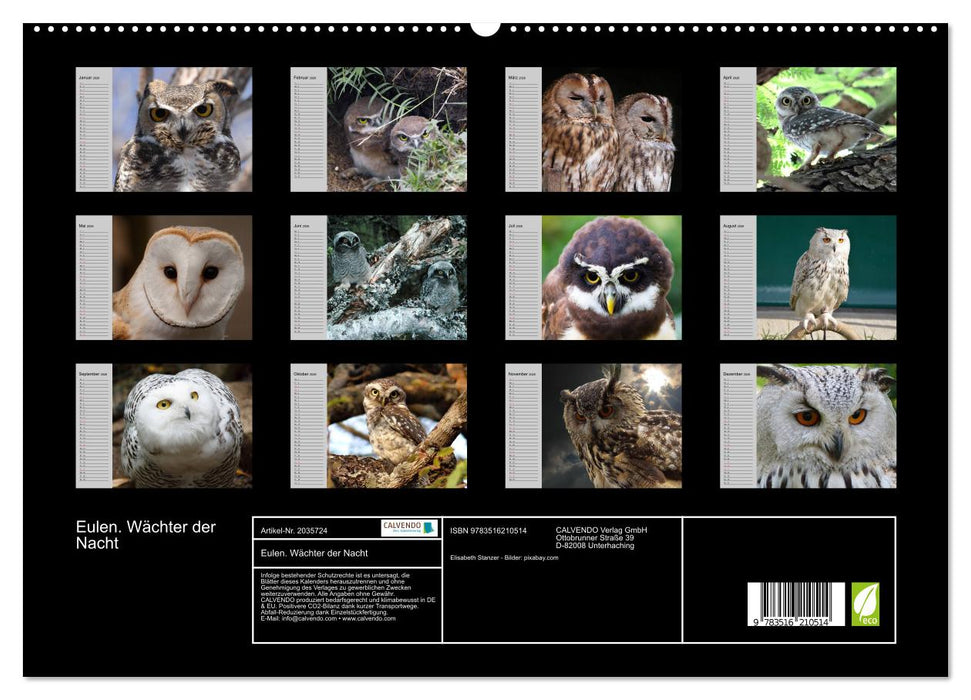This screenshot has width=971, height=700.
Task: Select the Februar owl chicks thumbnail
Action: point(396,129)
